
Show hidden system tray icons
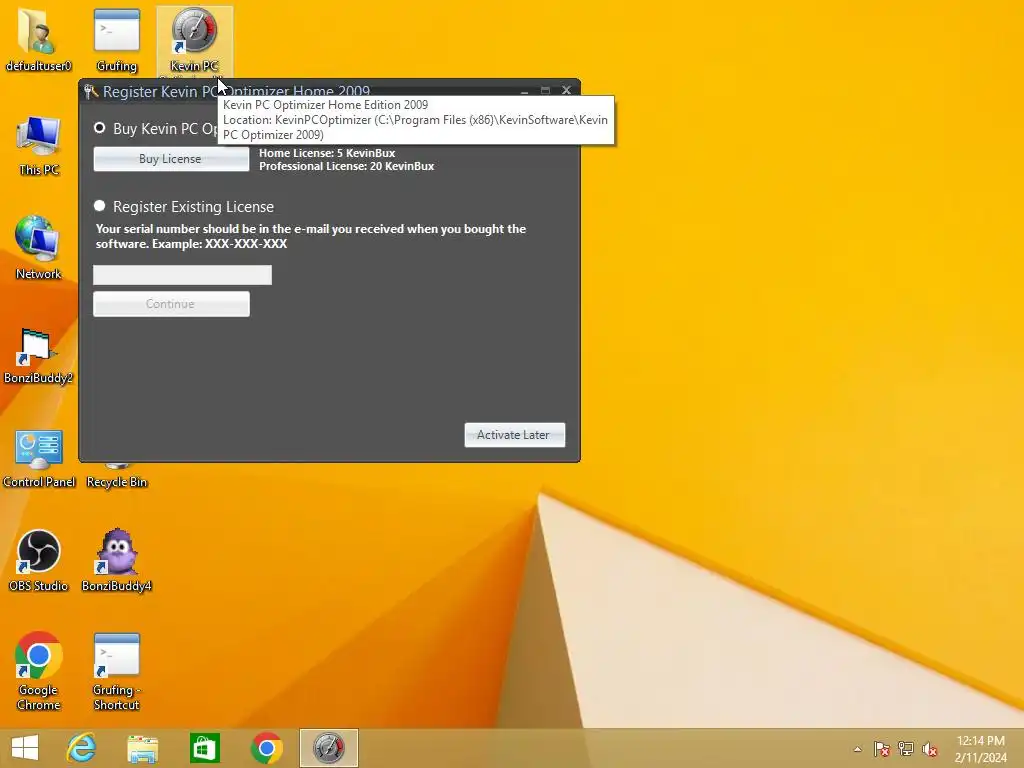click(x=857, y=749)
